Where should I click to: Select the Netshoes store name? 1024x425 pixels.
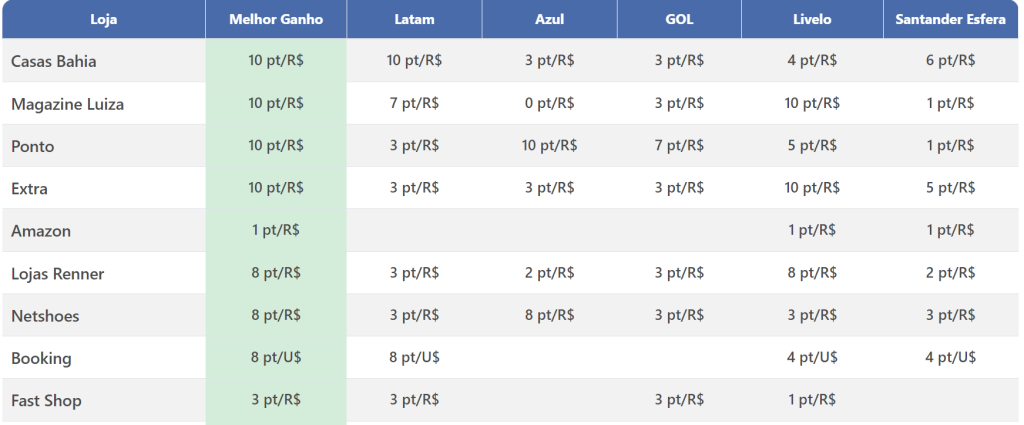pyautogui.click(x=45, y=316)
